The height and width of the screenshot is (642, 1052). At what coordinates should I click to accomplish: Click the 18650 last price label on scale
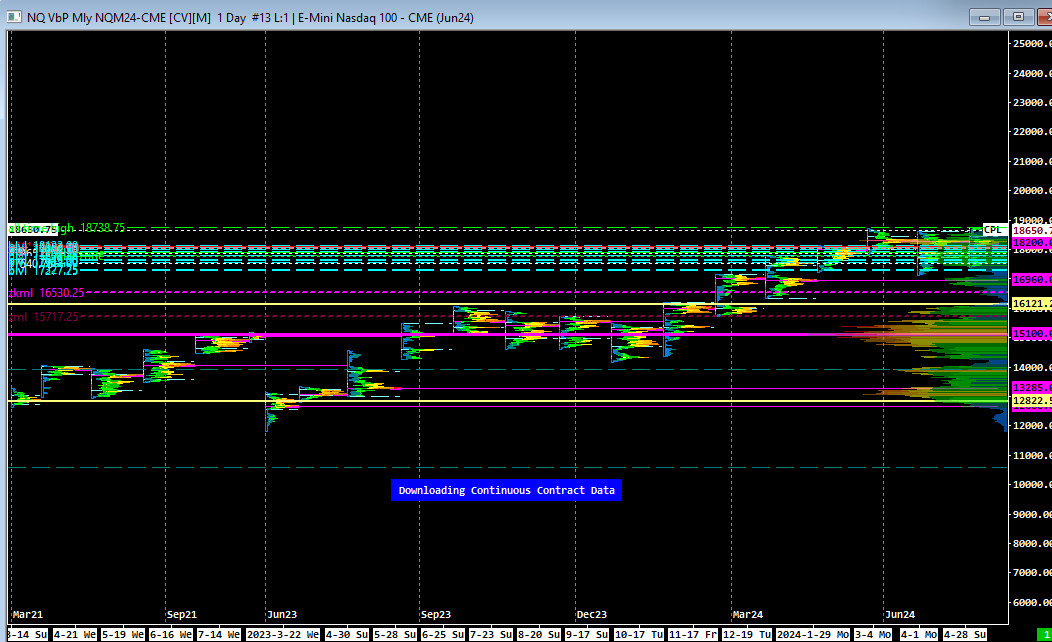pyautogui.click(x=1031, y=230)
